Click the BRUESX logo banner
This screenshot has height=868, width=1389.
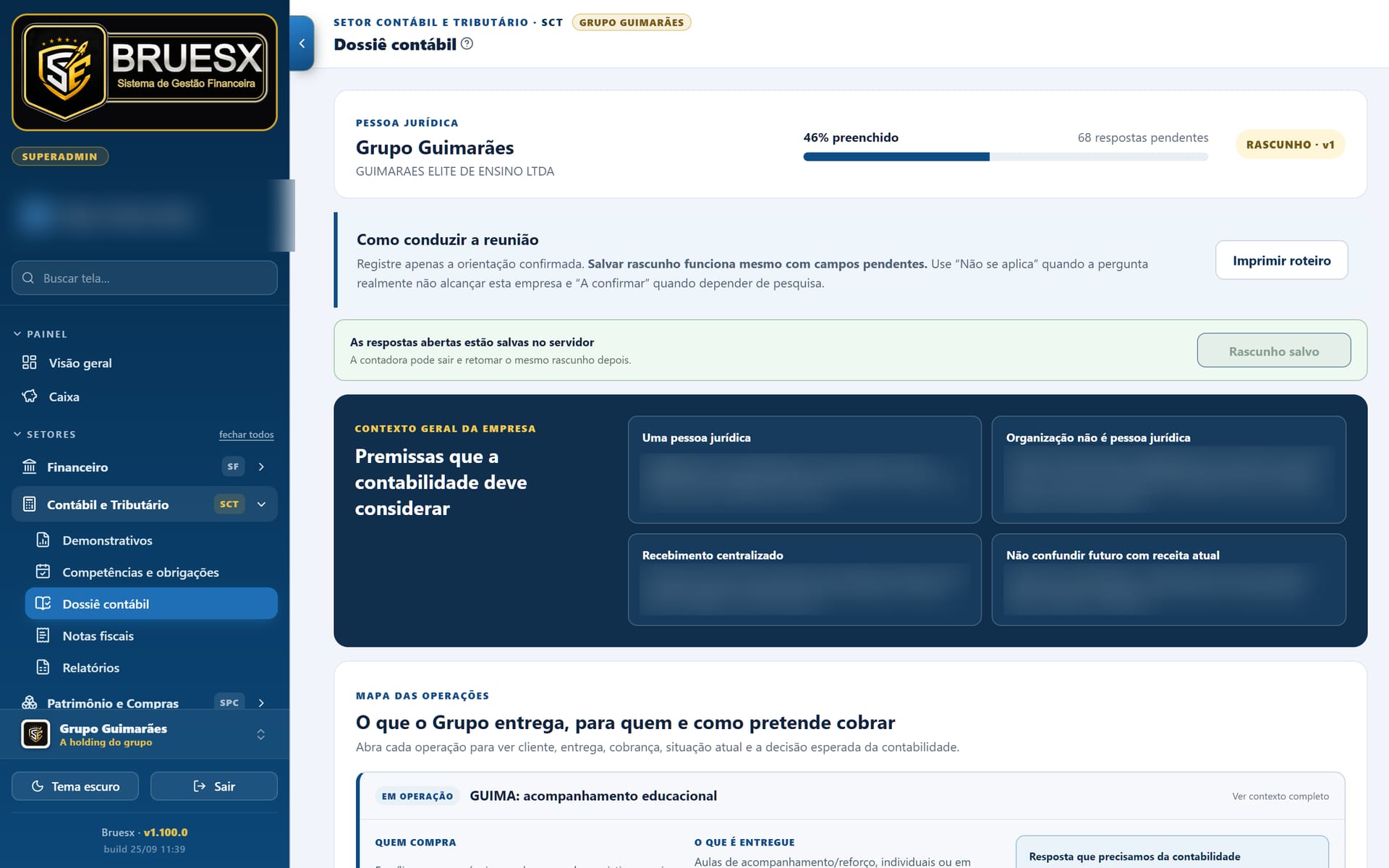tap(145, 72)
